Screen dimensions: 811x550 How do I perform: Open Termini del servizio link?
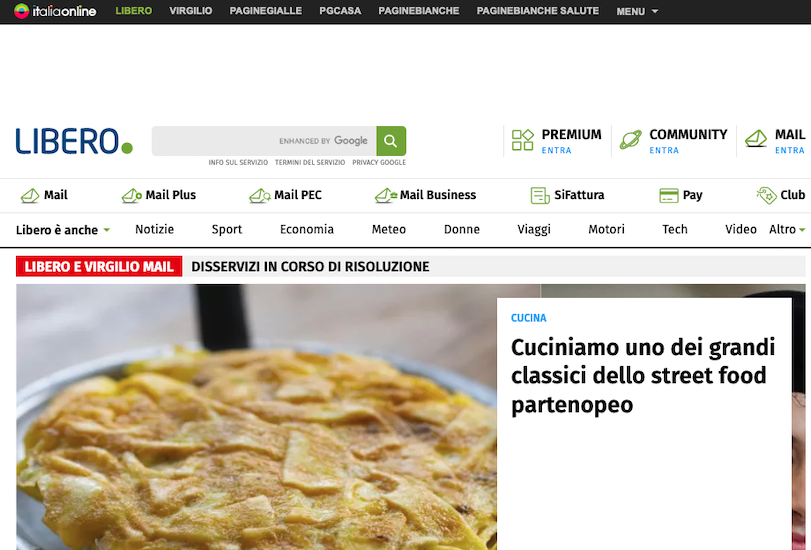click(310, 162)
